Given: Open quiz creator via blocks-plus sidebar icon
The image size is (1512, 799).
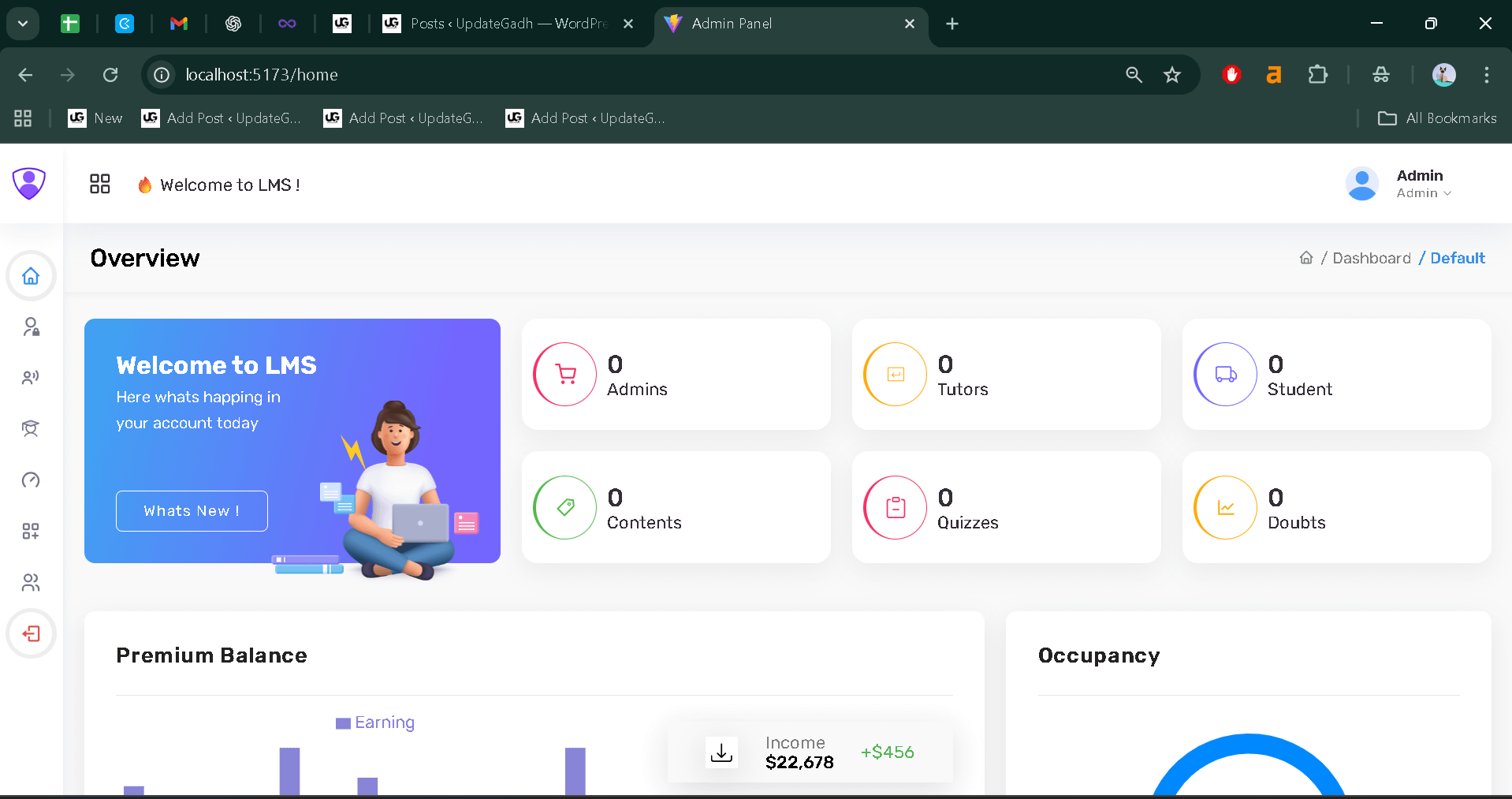Looking at the screenshot, I should 31,531.
